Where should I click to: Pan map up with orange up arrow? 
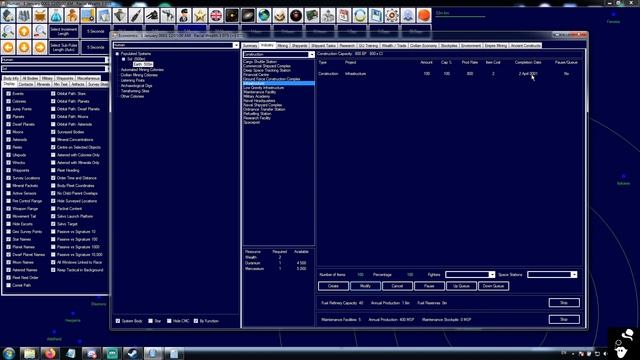click(24, 31)
